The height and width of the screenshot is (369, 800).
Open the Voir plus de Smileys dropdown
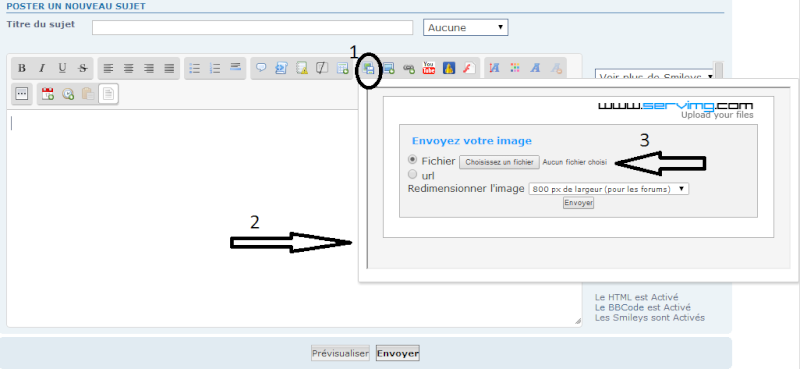(655, 75)
